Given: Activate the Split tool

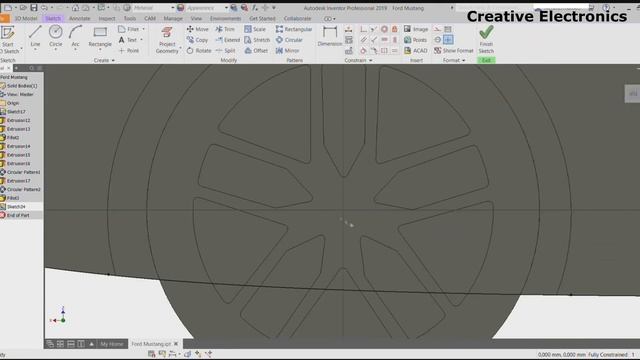Looking at the screenshot, I should [x=226, y=51].
